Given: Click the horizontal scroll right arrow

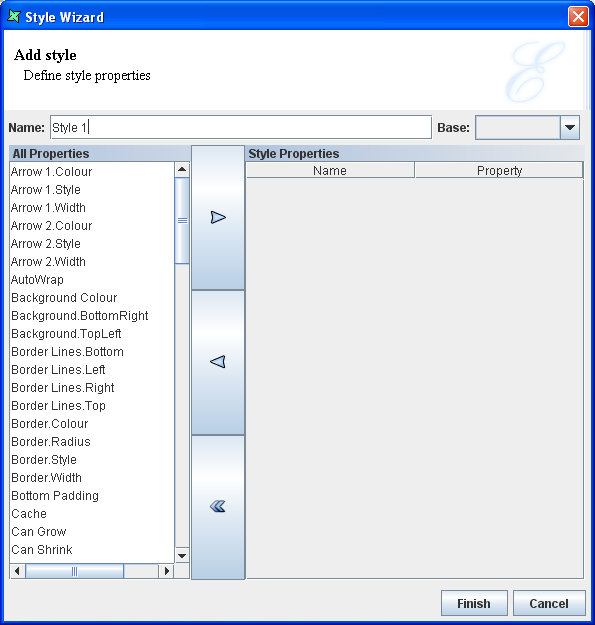Looking at the screenshot, I should tap(167, 571).
